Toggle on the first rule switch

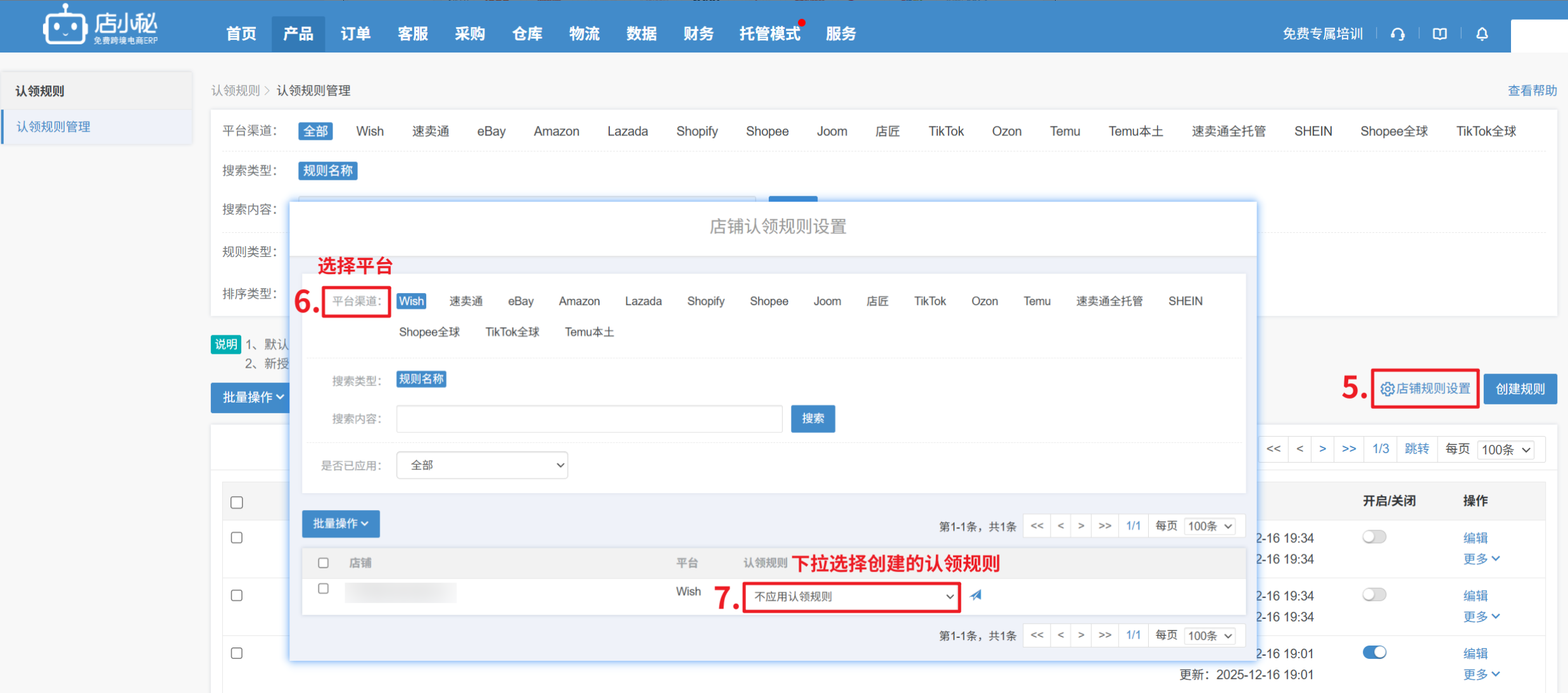[1374, 537]
